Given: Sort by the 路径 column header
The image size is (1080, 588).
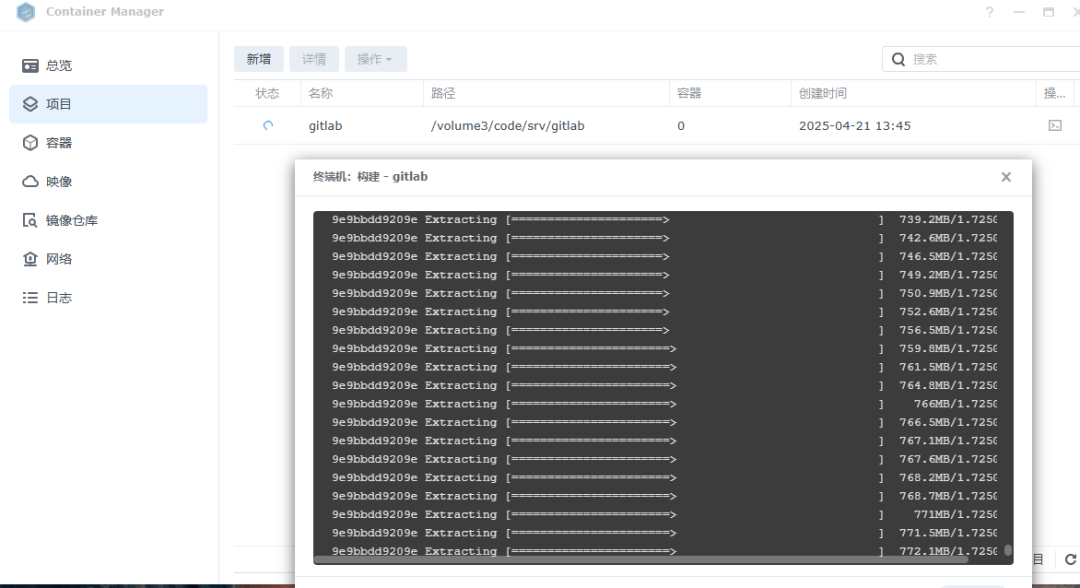Looking at the screenshot, I should (546, 93).
